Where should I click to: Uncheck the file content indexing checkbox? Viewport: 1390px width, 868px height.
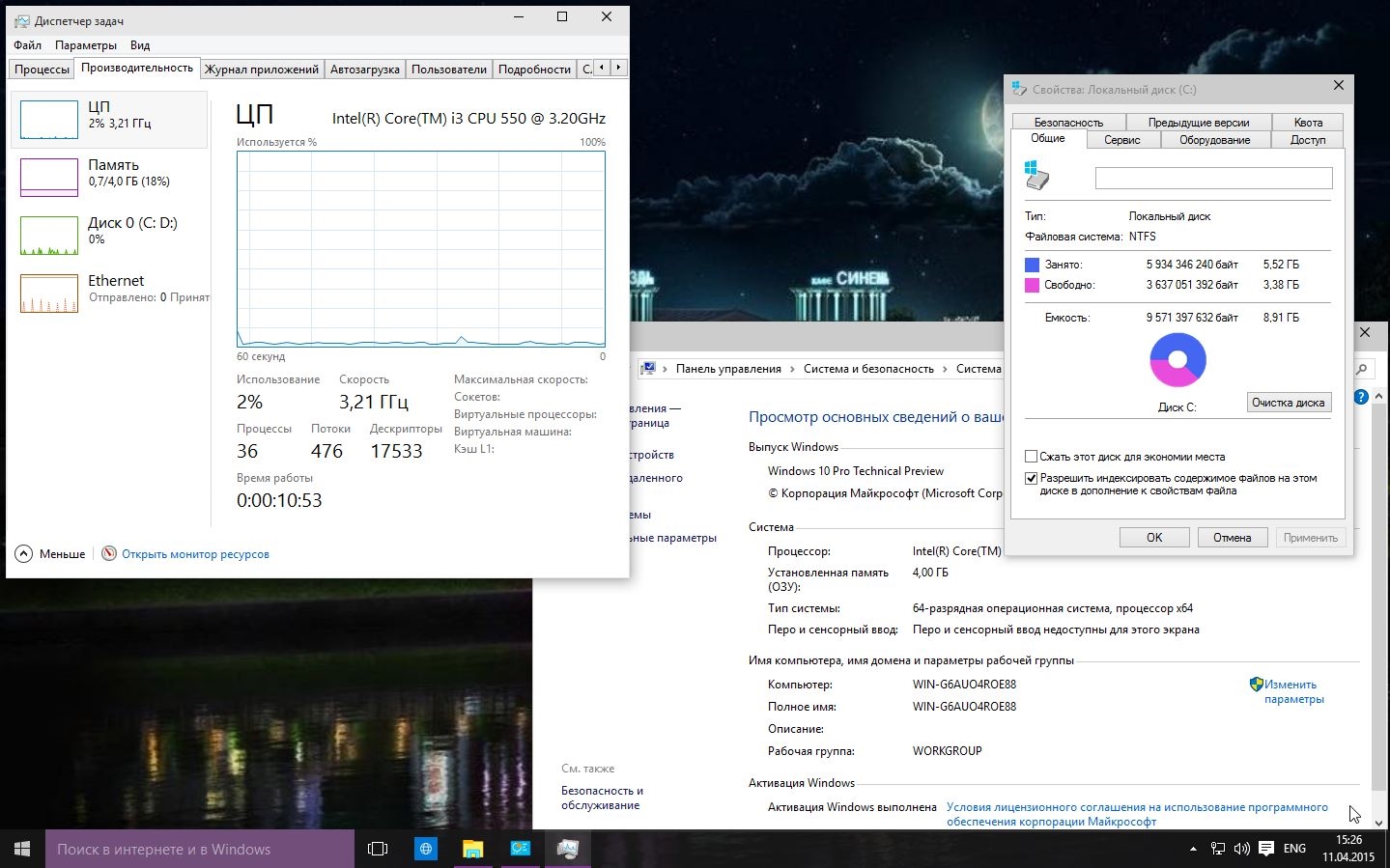point(1031,478)
